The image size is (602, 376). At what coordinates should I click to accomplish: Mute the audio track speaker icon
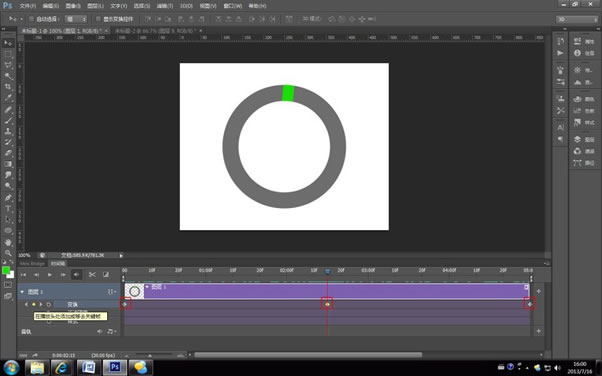click(100, 331)
